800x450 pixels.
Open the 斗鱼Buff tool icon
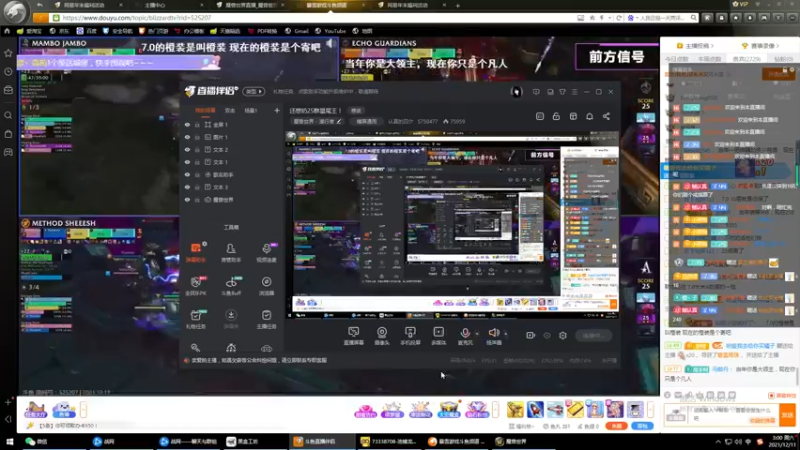pyautogui.click(x=231, y=283)
